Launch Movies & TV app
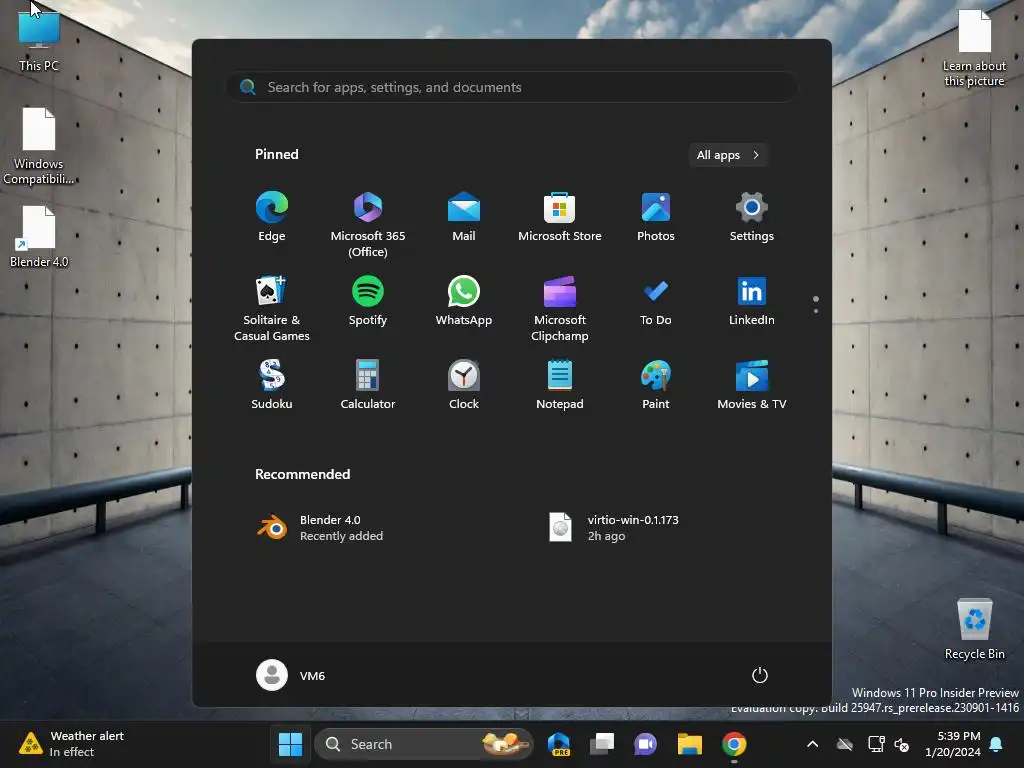The height and width of the screenshot is (768, 1024). pyautogui.click(x=752, y=385)
